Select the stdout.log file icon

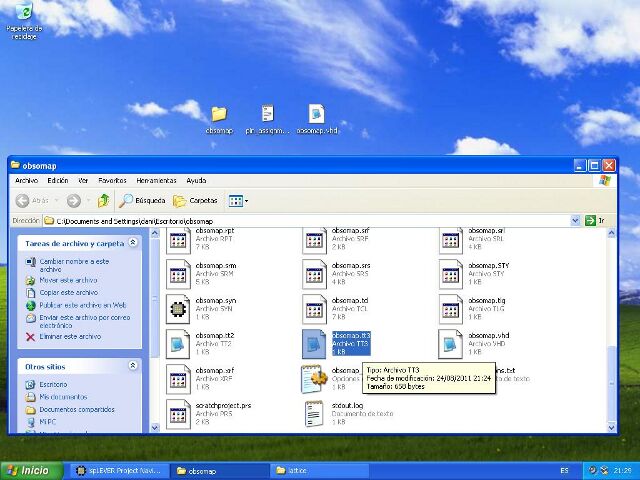pyautogui.click(x=314, y=413)
